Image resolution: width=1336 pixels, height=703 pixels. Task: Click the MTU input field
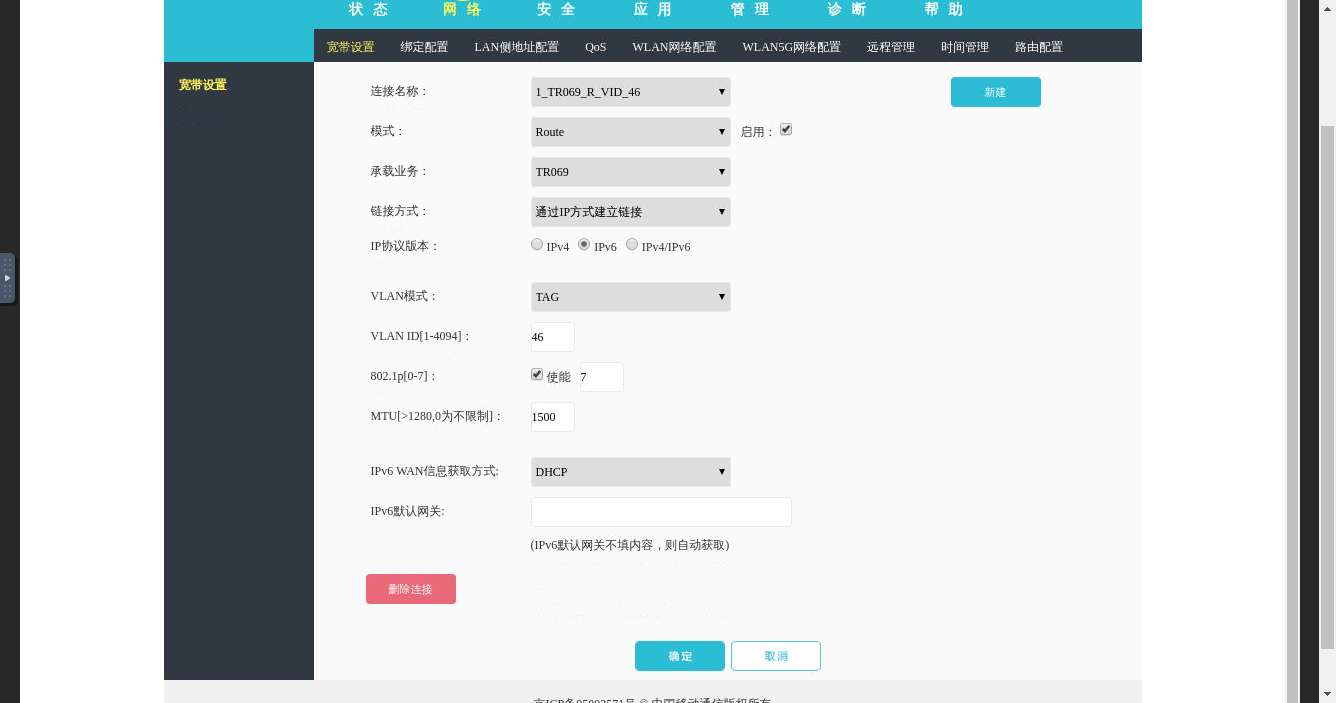point(553,417)
